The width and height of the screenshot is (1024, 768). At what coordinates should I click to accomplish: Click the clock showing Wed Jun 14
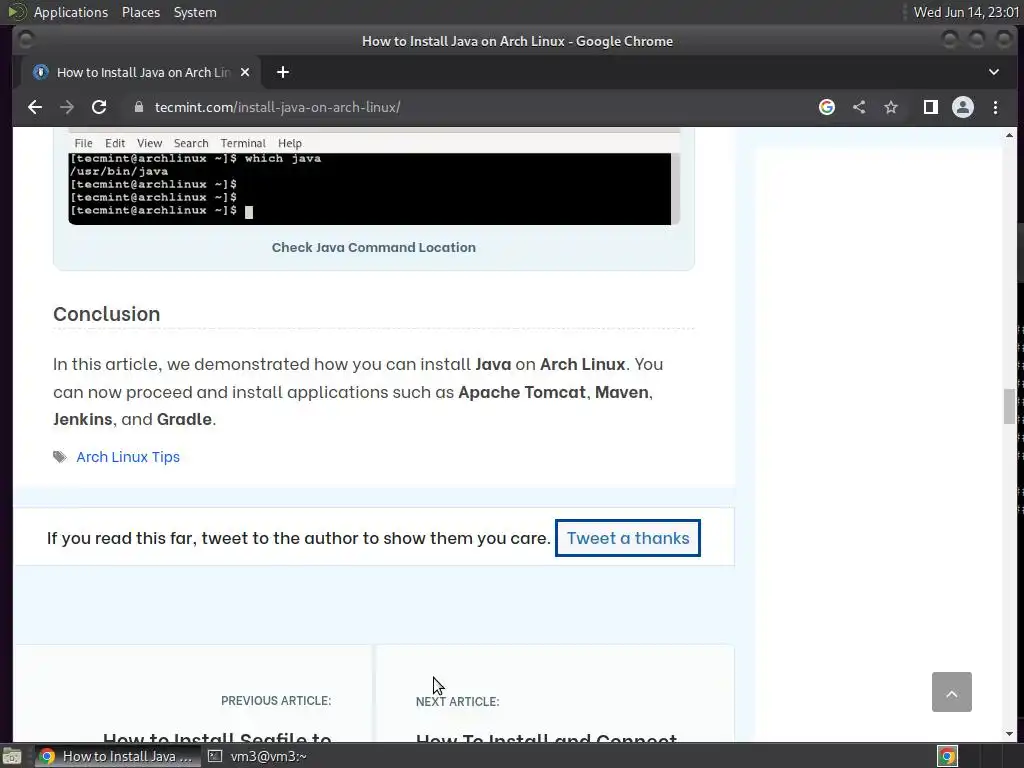click(966, 12)
